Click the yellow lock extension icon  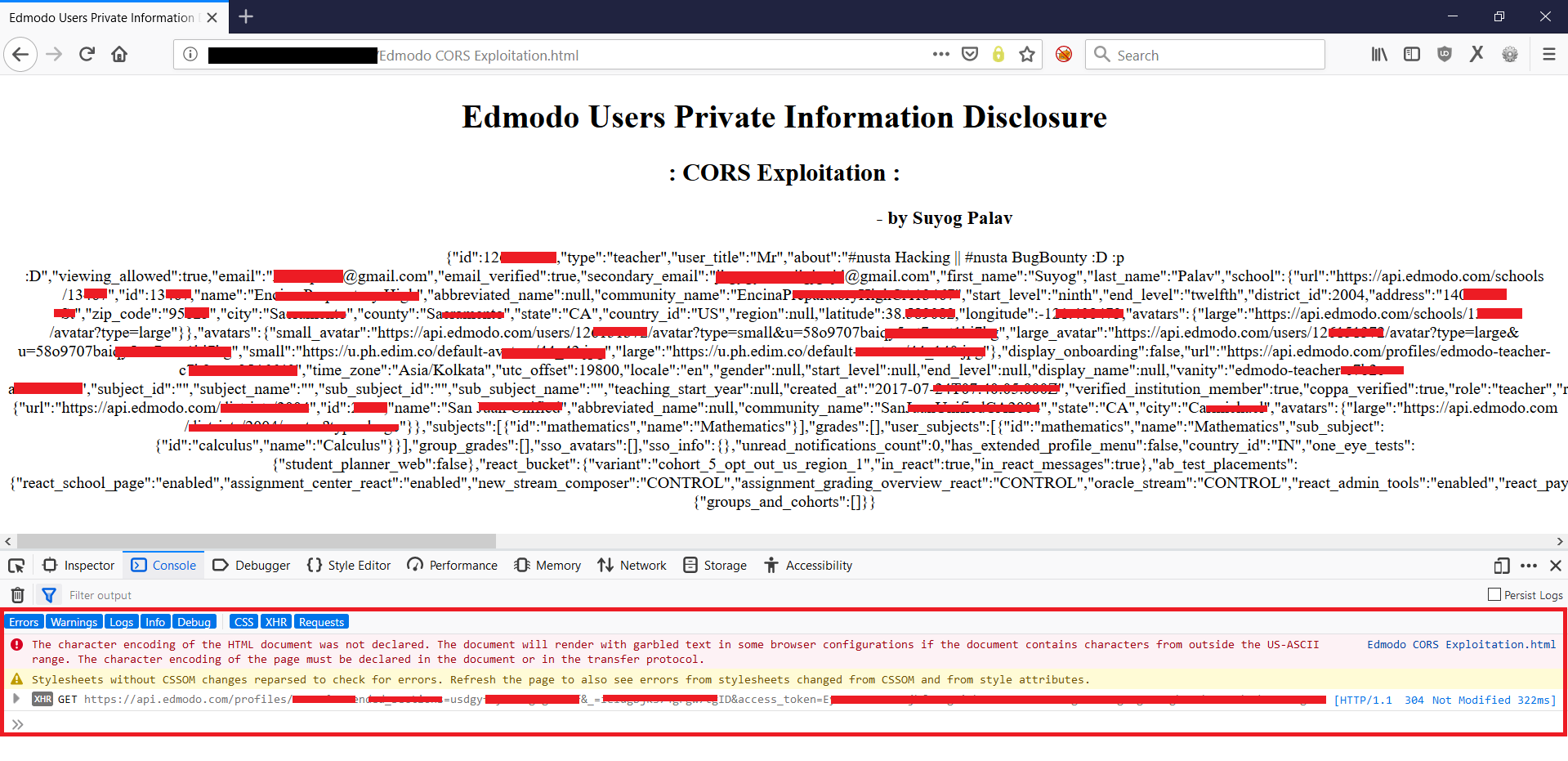[x=998, y=55]
